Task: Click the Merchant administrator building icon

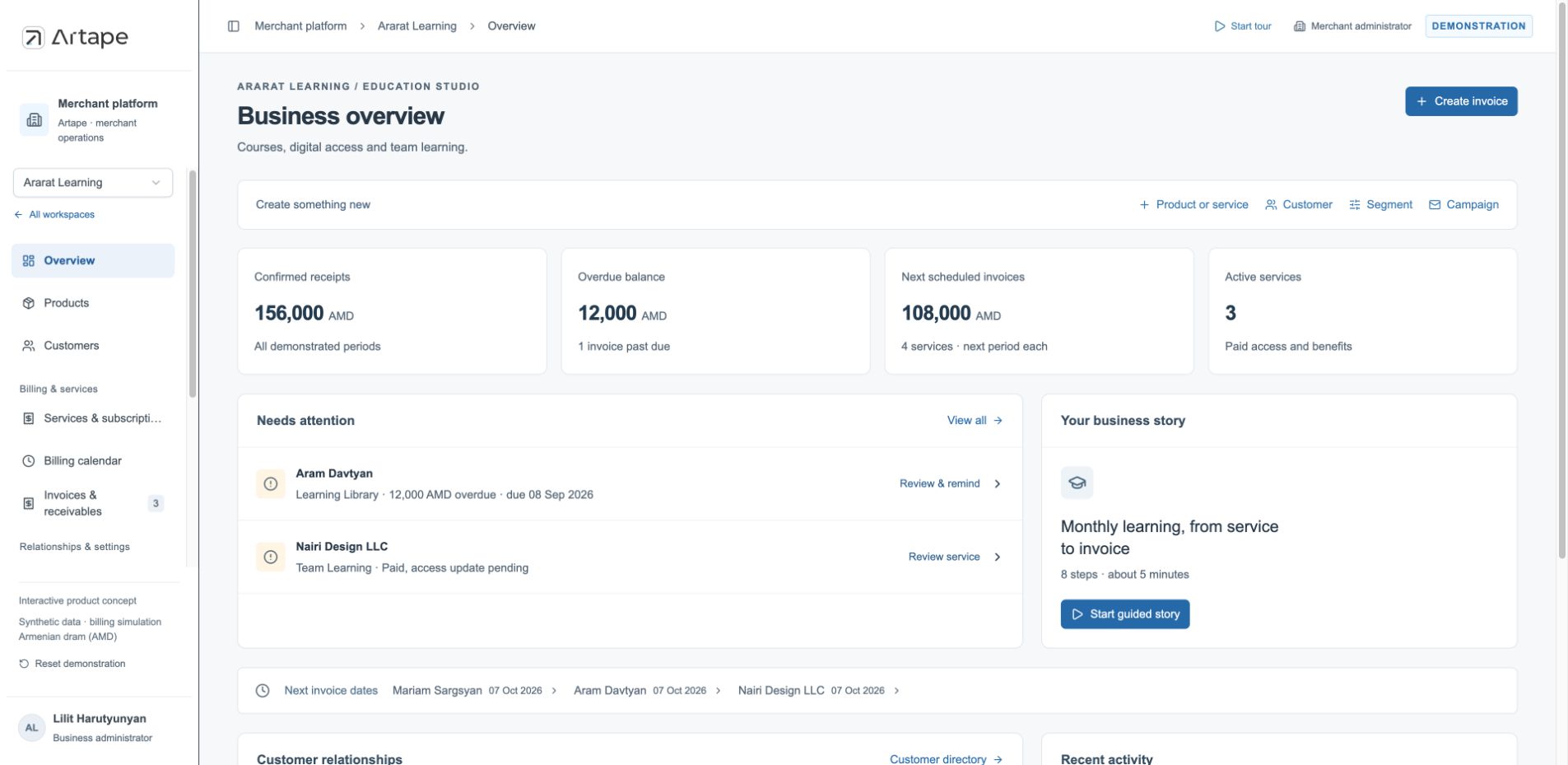Action: pos(1300,26)
